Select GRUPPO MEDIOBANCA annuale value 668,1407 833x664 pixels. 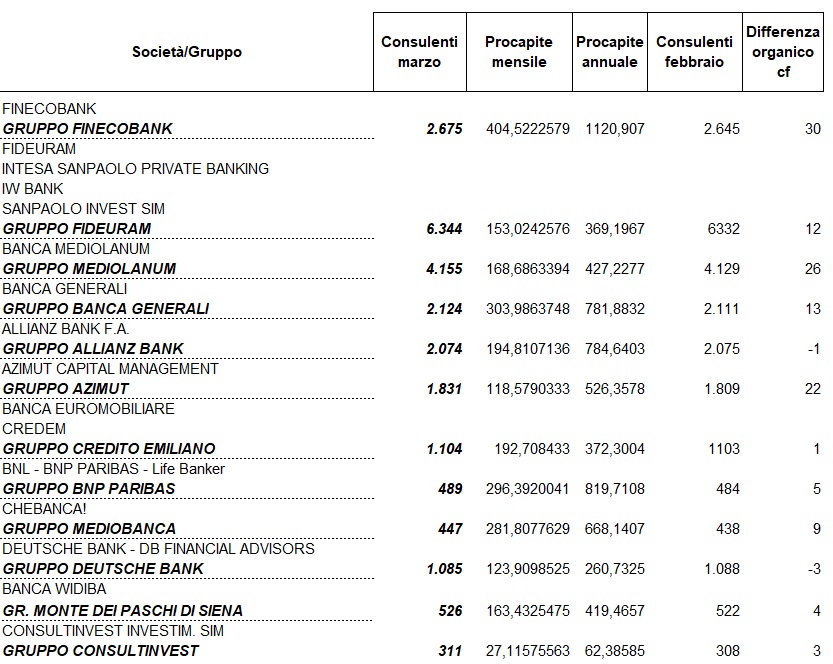click(x=615, y=529)
